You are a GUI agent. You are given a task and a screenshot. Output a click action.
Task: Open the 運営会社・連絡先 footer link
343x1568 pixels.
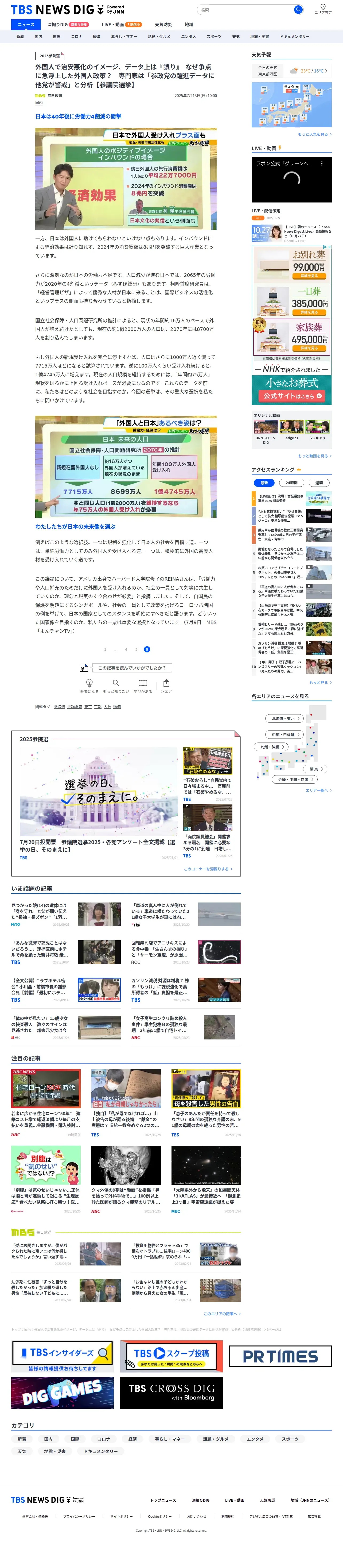click(35, 1516)
